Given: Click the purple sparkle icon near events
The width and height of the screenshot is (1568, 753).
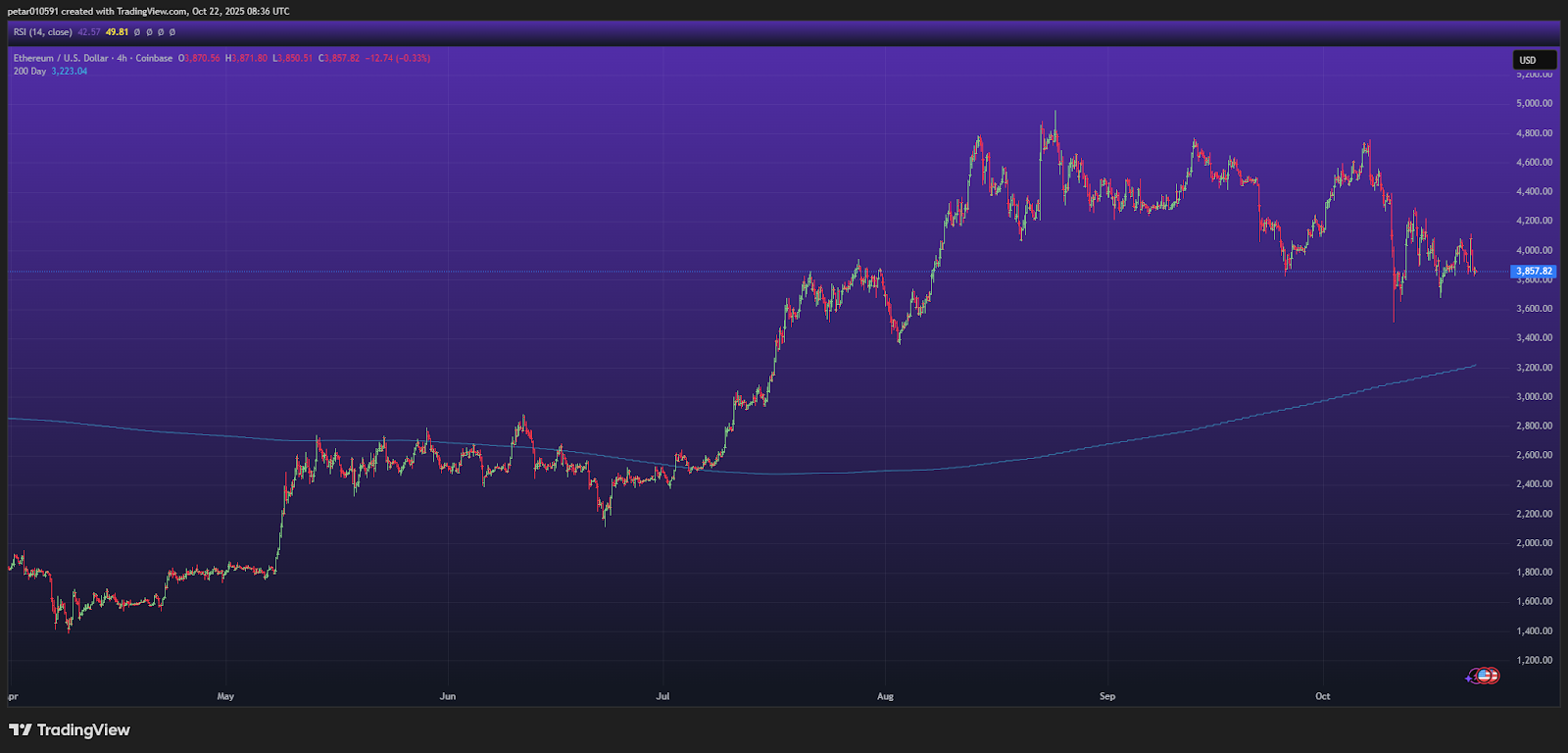Looking at the screenshot, I should point(1470,677).
